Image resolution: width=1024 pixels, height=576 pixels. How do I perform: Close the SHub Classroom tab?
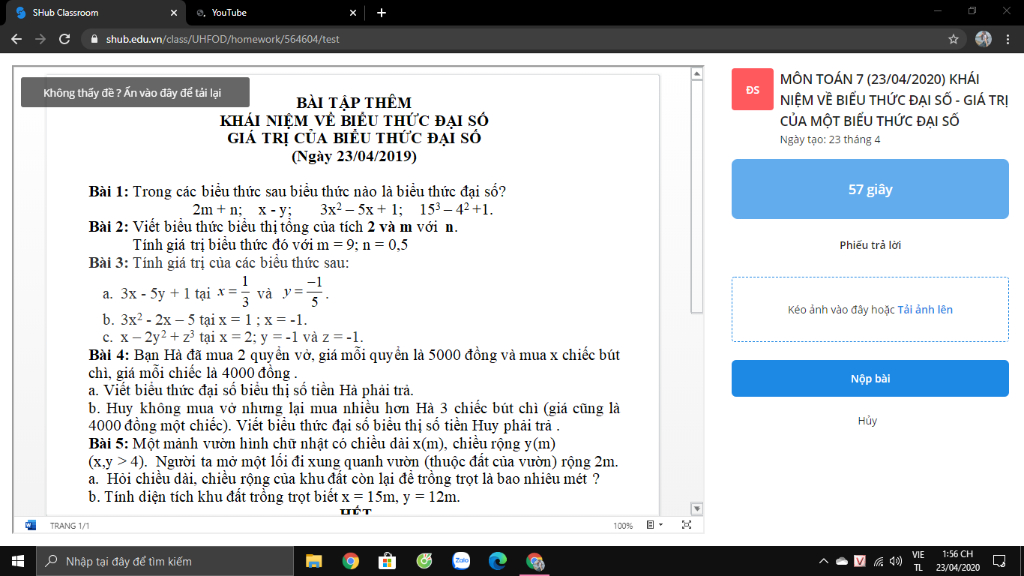(174, 12)
